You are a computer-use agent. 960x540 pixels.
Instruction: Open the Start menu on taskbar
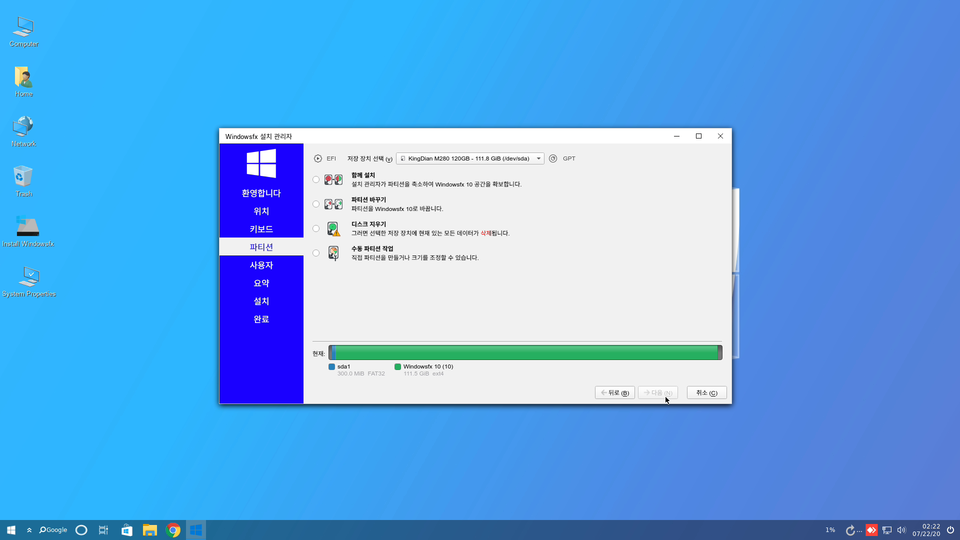[11, 530]
